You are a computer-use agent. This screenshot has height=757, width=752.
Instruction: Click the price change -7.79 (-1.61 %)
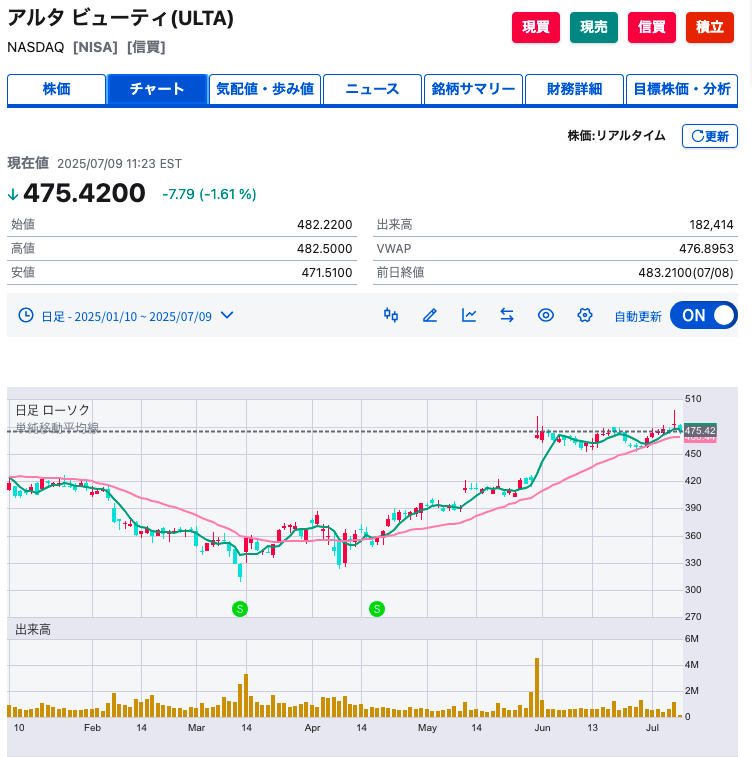point(209,194)
